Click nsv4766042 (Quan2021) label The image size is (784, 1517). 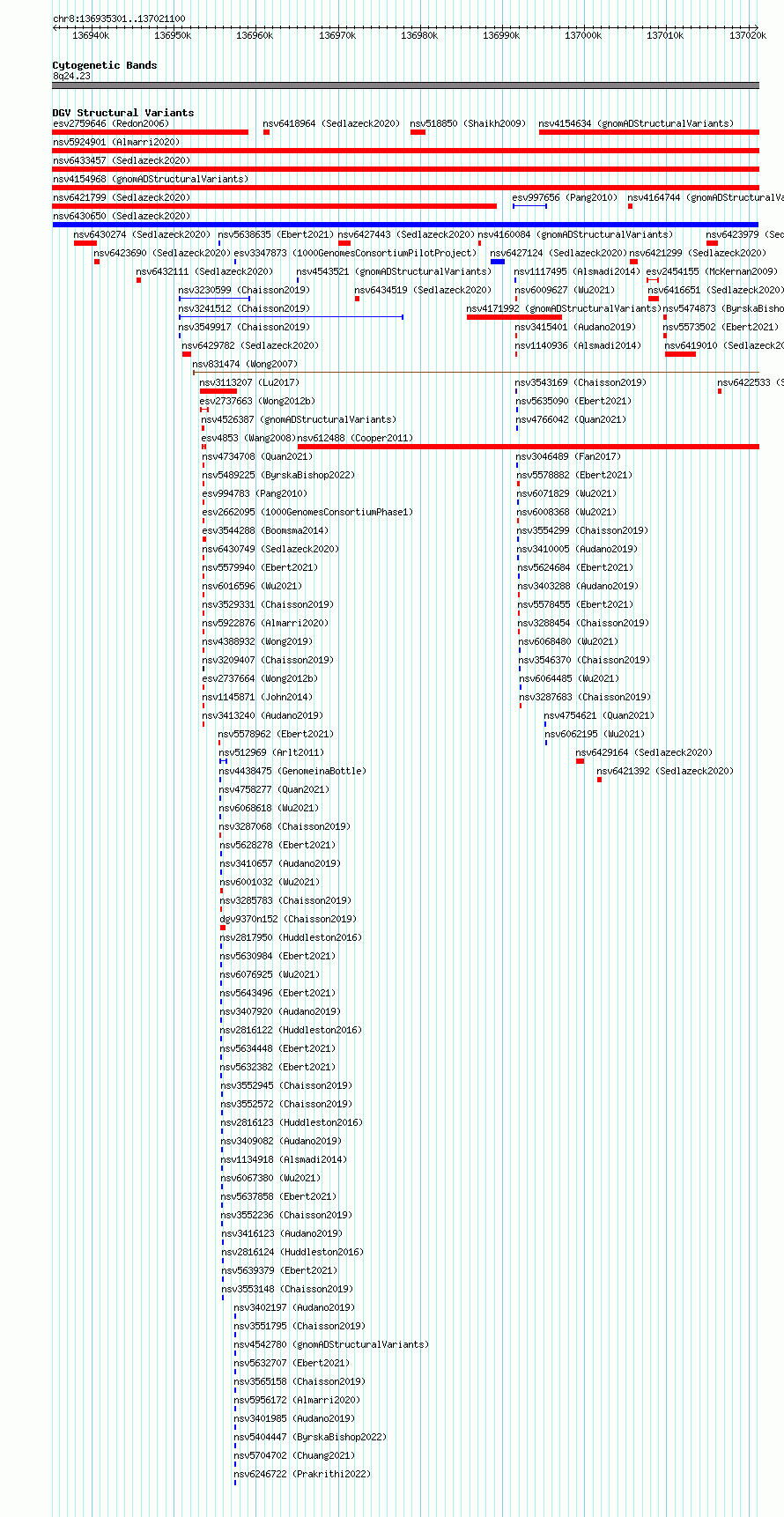(x=572, y=420)
